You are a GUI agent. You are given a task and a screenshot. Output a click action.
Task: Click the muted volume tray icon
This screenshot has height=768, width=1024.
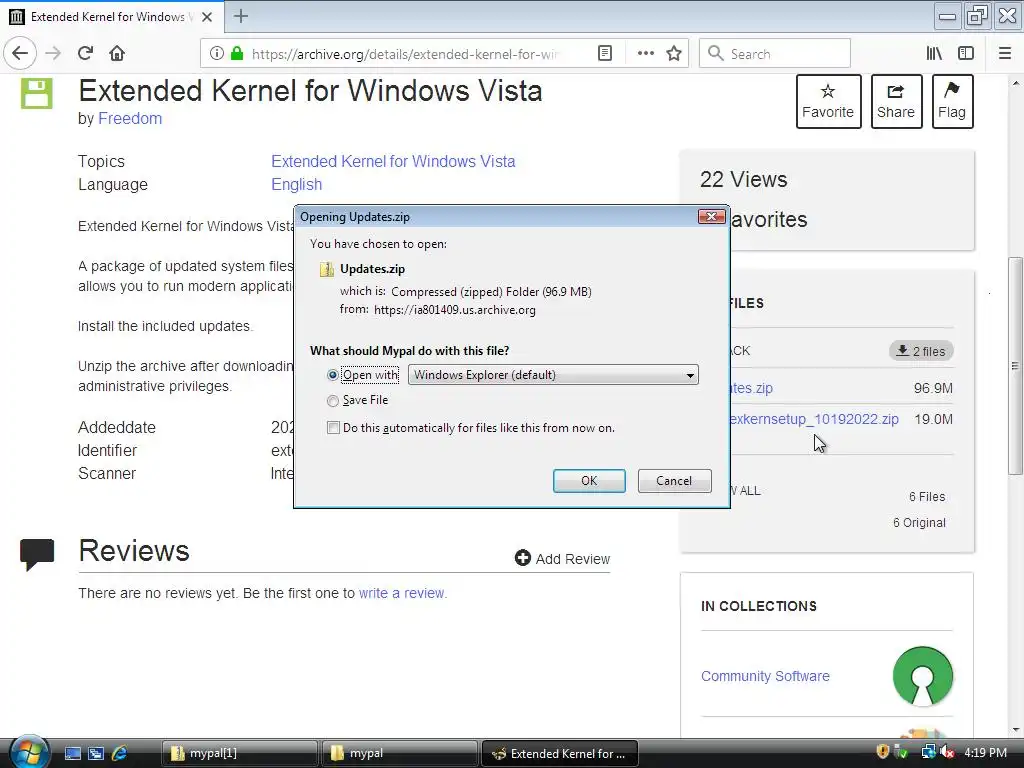[x=948, y=752]
